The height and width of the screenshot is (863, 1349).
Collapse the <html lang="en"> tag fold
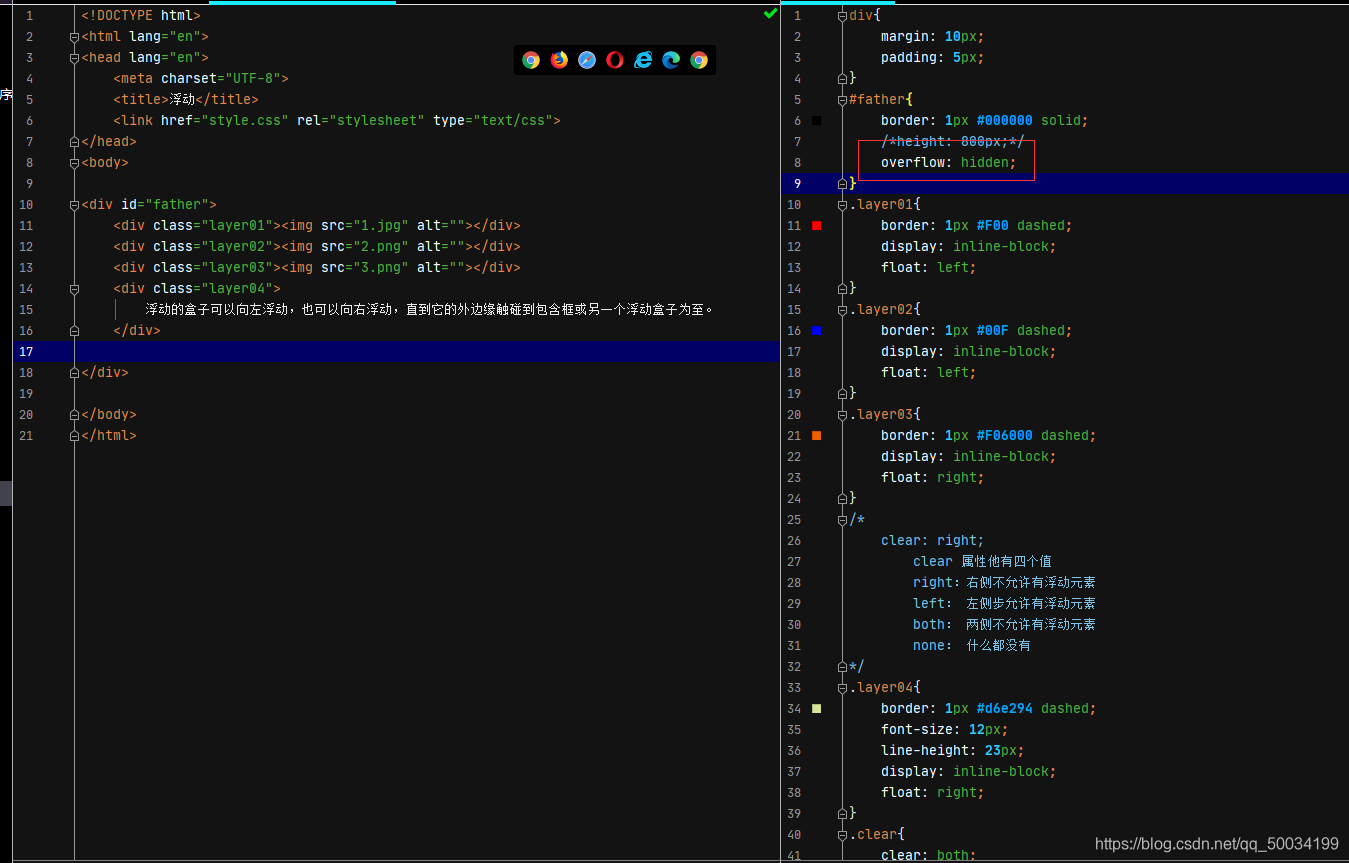coord(75,37)
